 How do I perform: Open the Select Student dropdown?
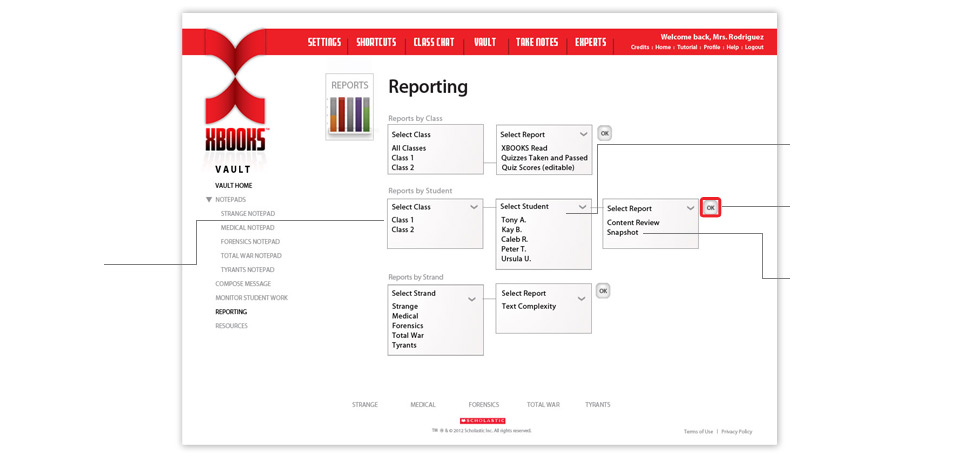pyautogui.click(x=543, y=207)
